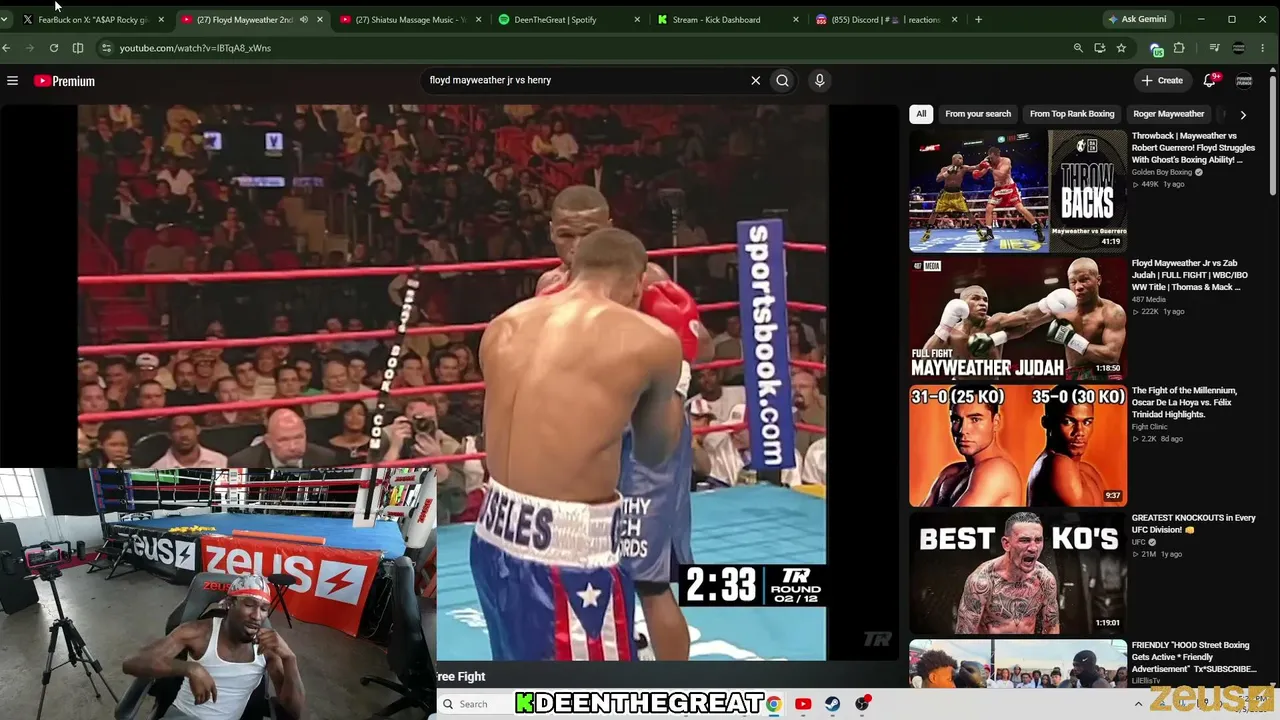Open the Best KO's UFC thumbnail
The width and height of the screenshot is (1280, 720).
[1018, 573]
